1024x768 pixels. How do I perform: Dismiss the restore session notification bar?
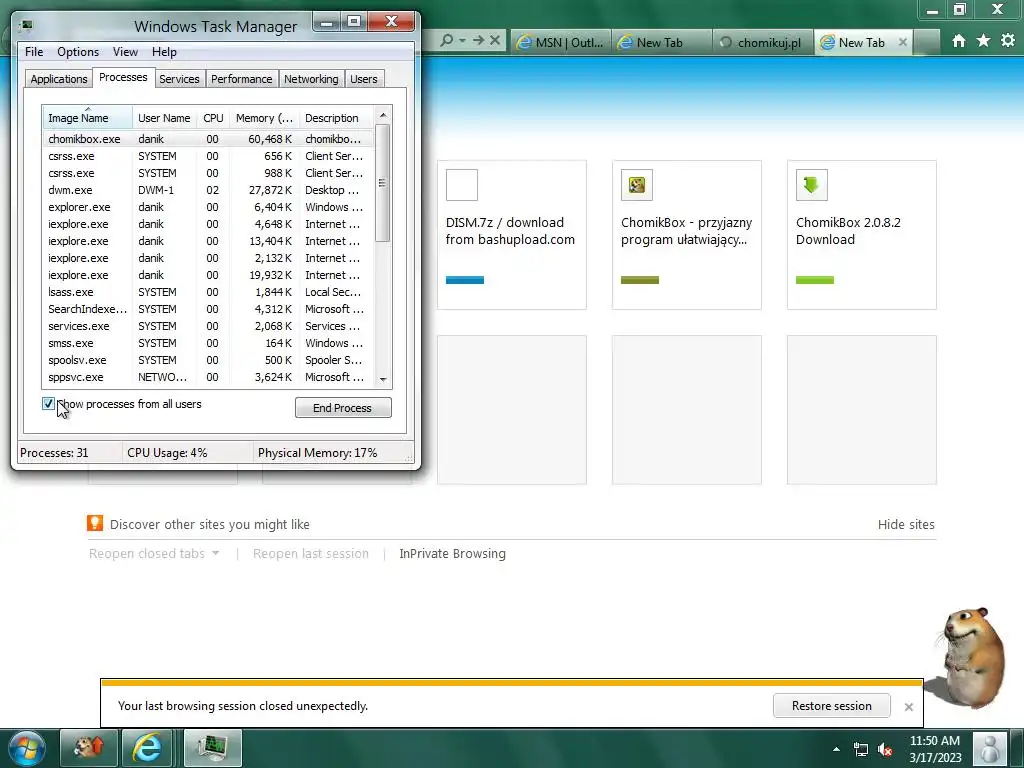pos(908,707)
